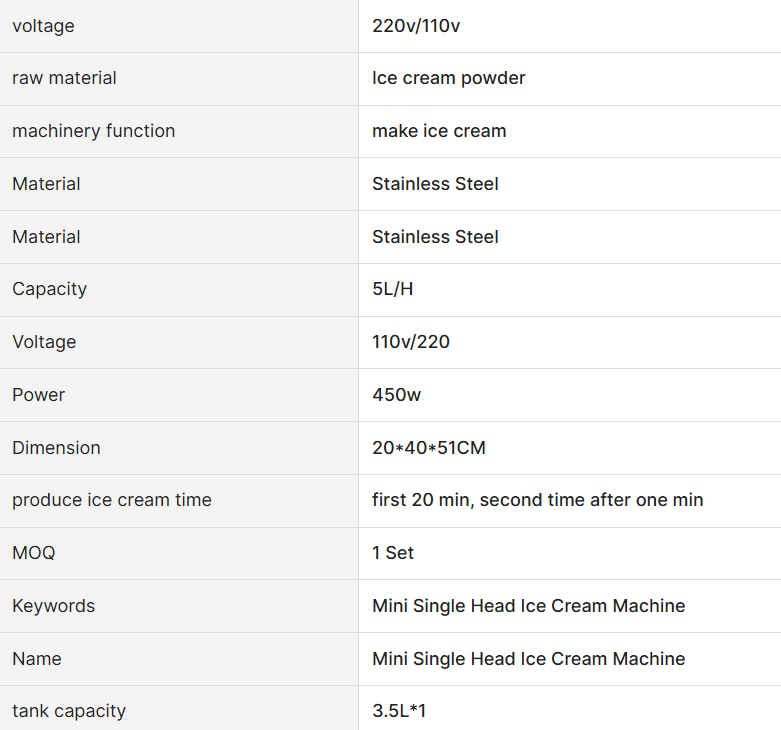Select the '20*40*51CM' dimension value
This screenshot has width=781, height=730.
pos(429,448)
